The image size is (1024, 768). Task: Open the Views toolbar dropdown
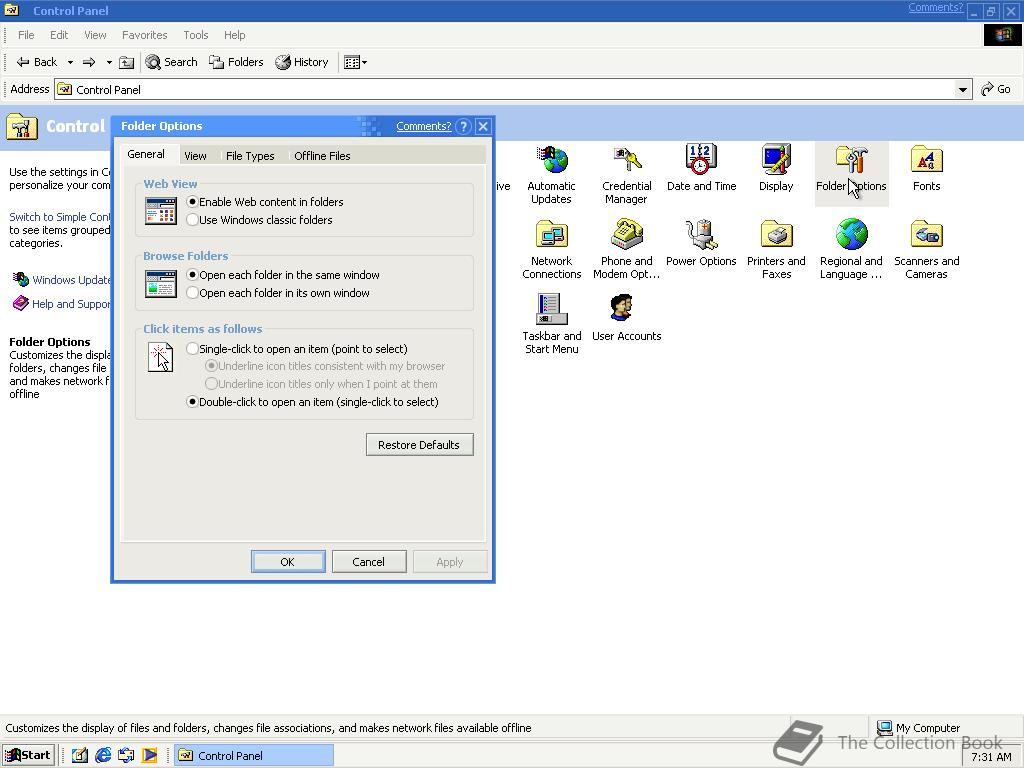pyautogui.click(x=355, y=62)
